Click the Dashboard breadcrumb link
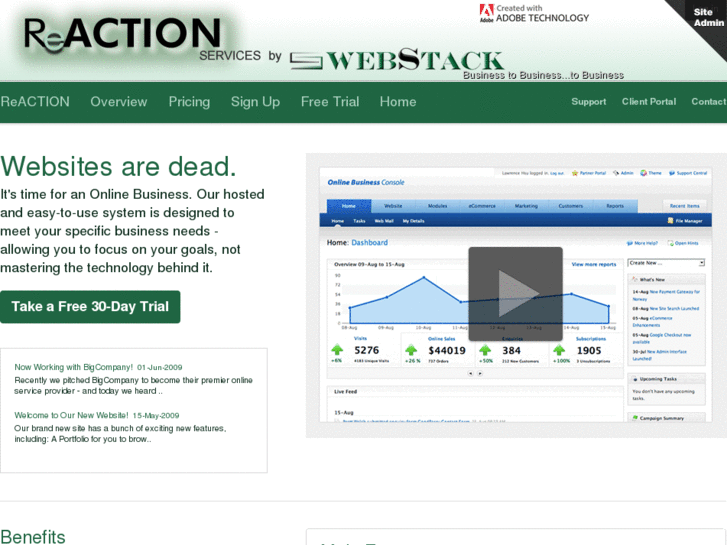This screenshot has height=545, width=727. (370, 243)
